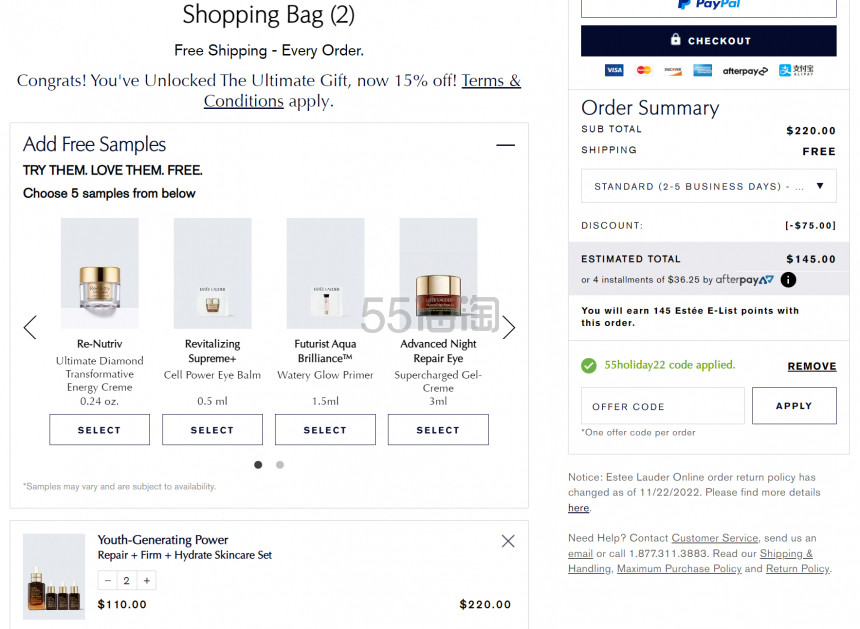Screen dimensions: 860x629
Task: Show next samples with right arrow
Action: click(x=508, y=327)
